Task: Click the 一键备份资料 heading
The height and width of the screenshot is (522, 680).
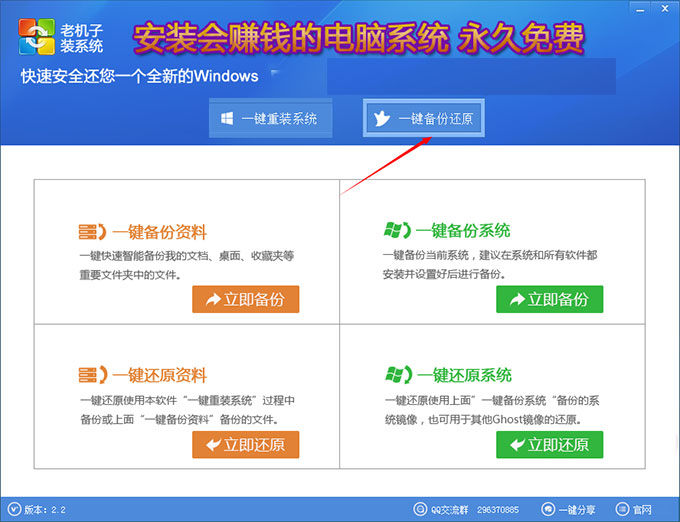Action: (159, 232)
